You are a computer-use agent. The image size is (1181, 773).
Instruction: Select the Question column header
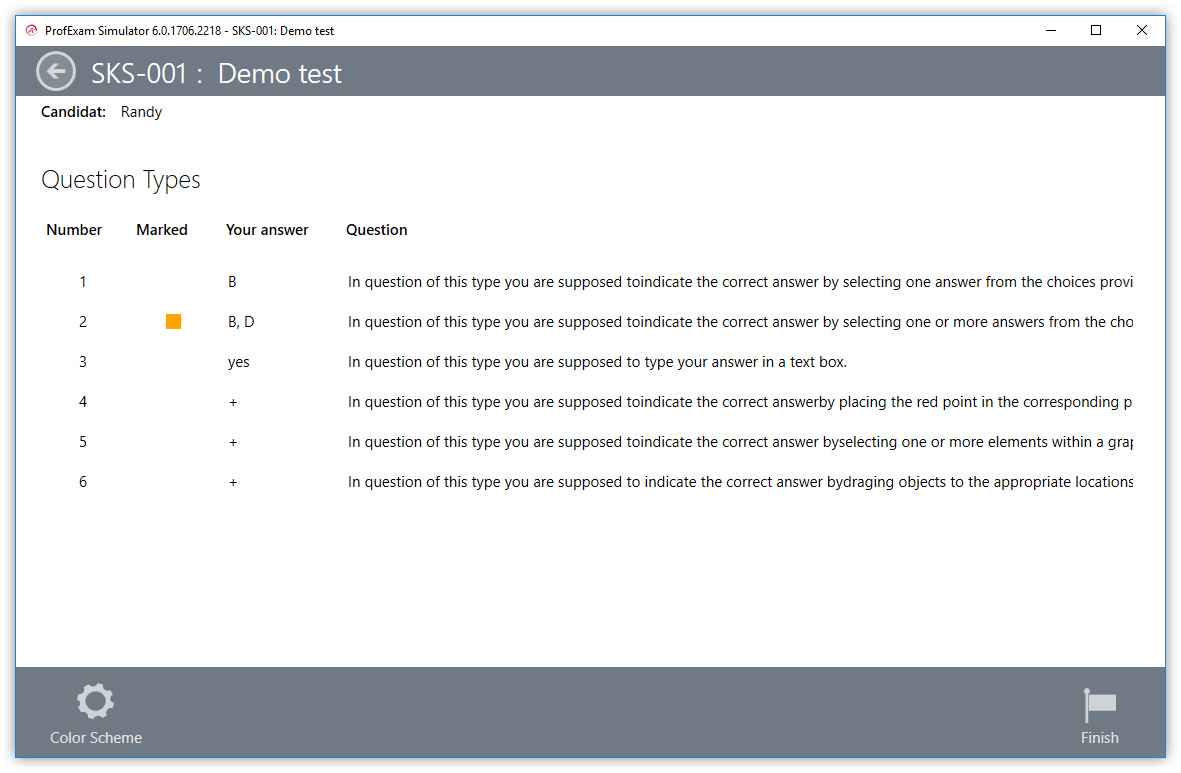pyautogui.click(x=377, y=230)
